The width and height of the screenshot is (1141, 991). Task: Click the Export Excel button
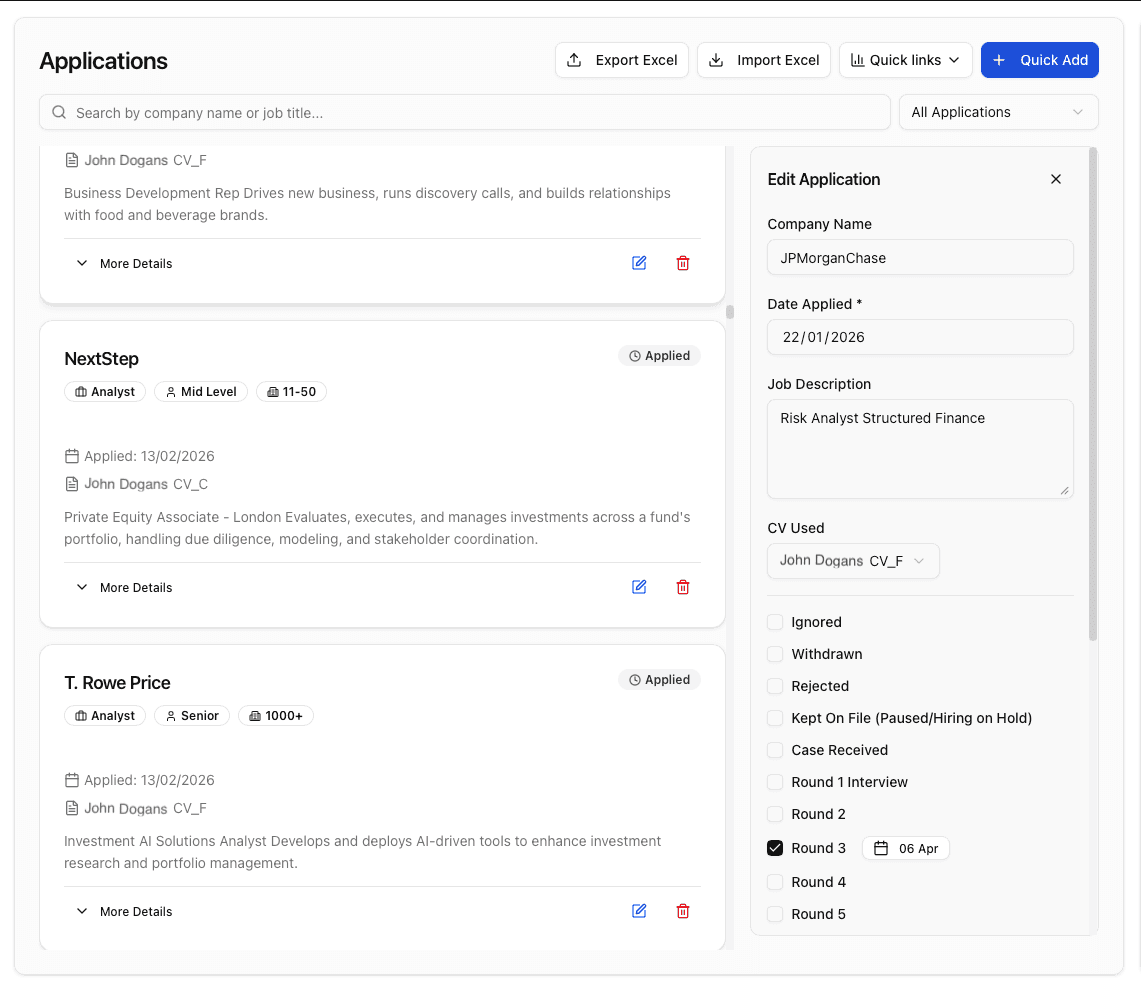621,60
